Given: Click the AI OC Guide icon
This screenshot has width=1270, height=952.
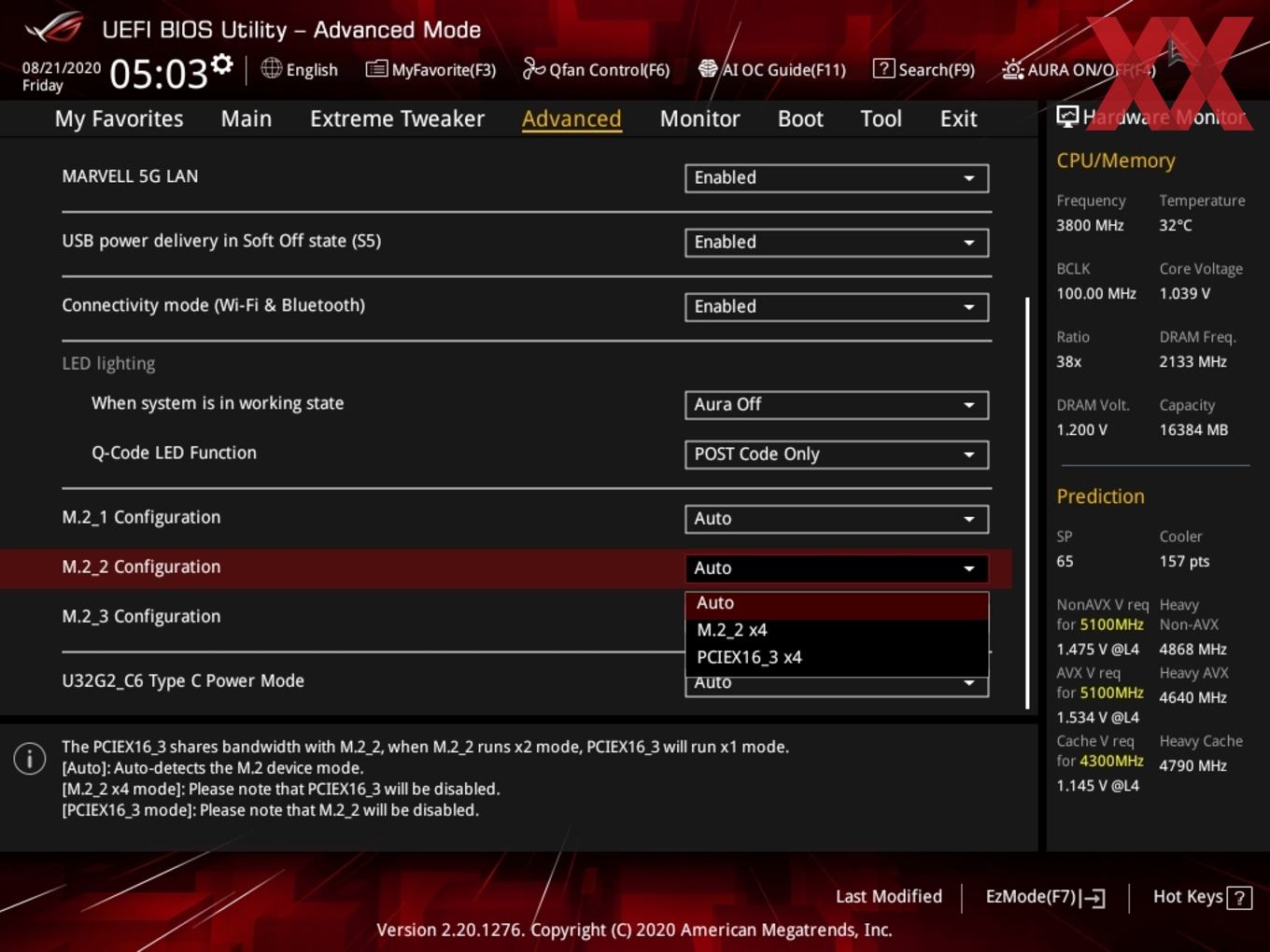Looking at the screenshot, I should click(x=708, y=69).
